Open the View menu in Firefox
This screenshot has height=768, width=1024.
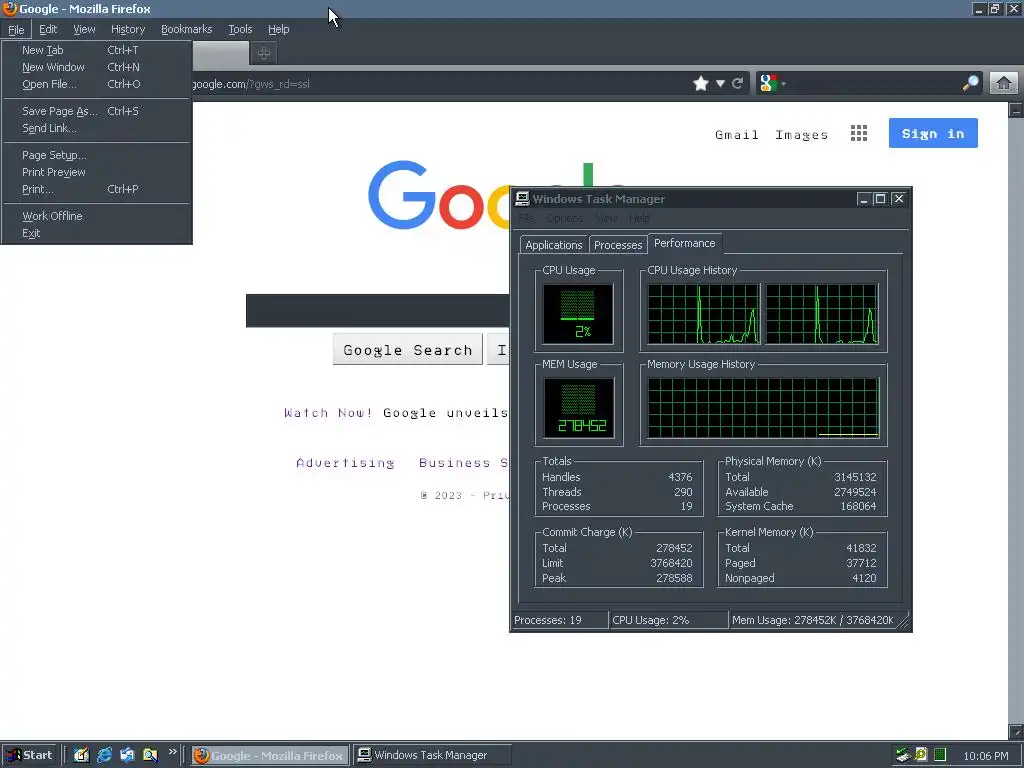(x=84, y=29)
